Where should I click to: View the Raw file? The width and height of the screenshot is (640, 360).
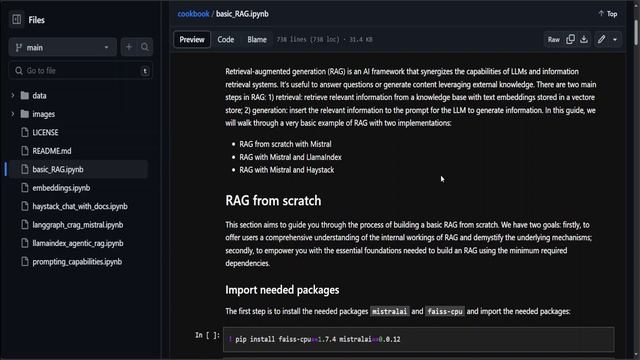[553, 40]
